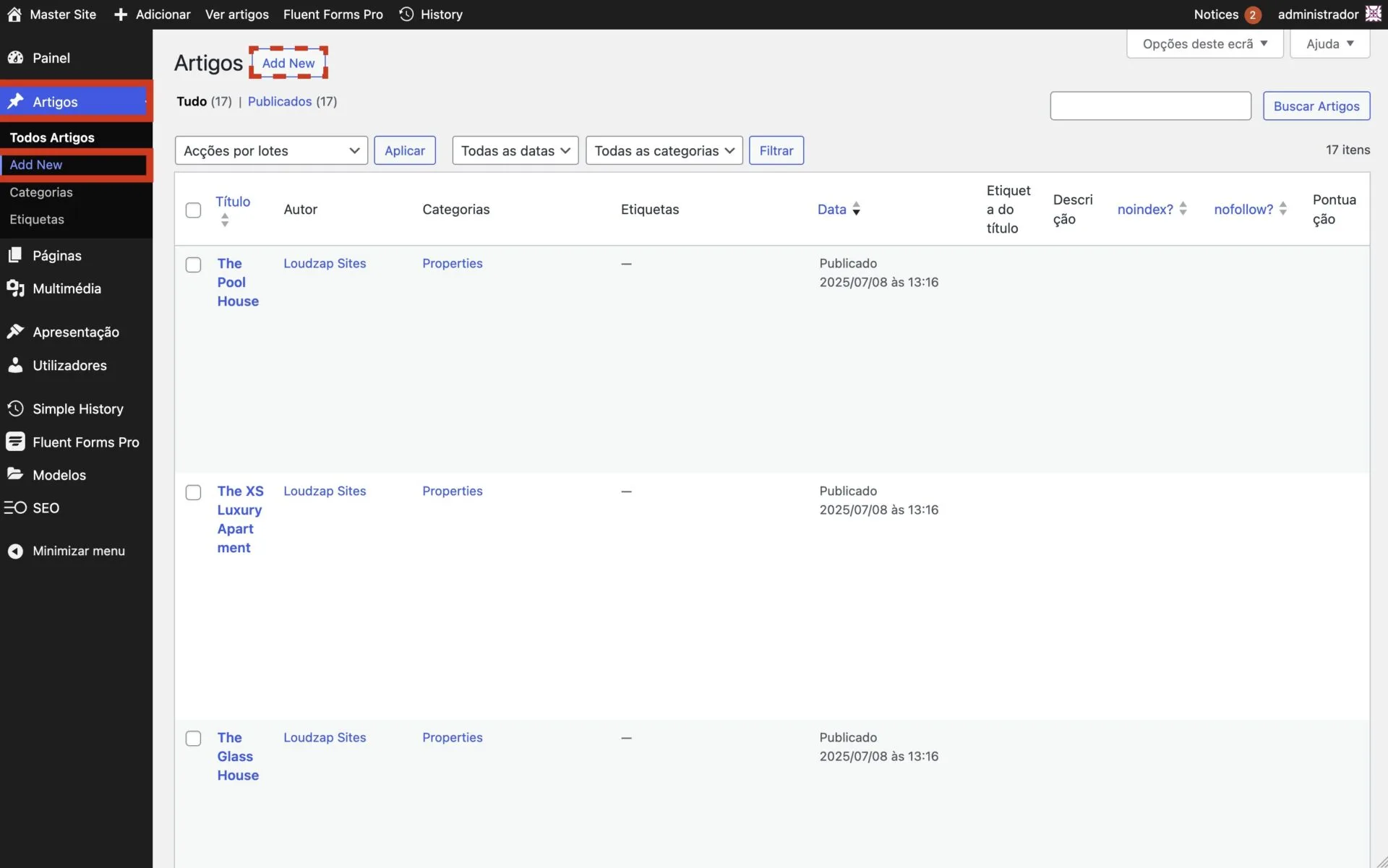1388x868 pixels.
Task: Open the Utilizadores user icon
Action: (x=15, y=365)
